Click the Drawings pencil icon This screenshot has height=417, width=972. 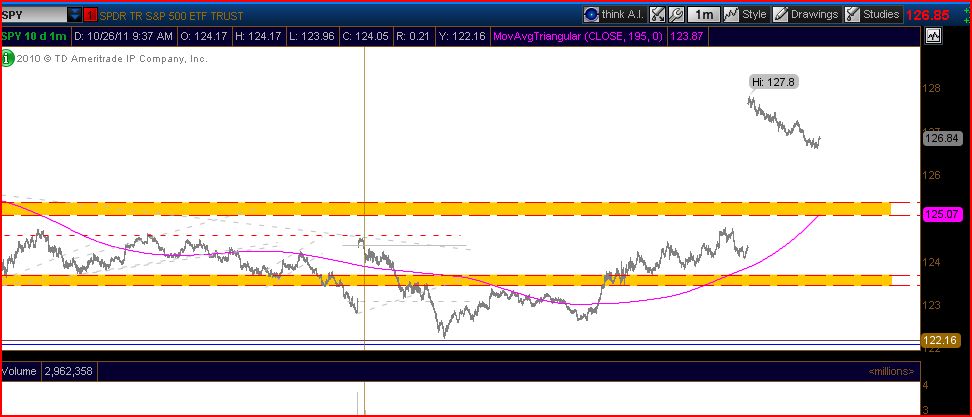pyautogui.click(x=781, y=14)
